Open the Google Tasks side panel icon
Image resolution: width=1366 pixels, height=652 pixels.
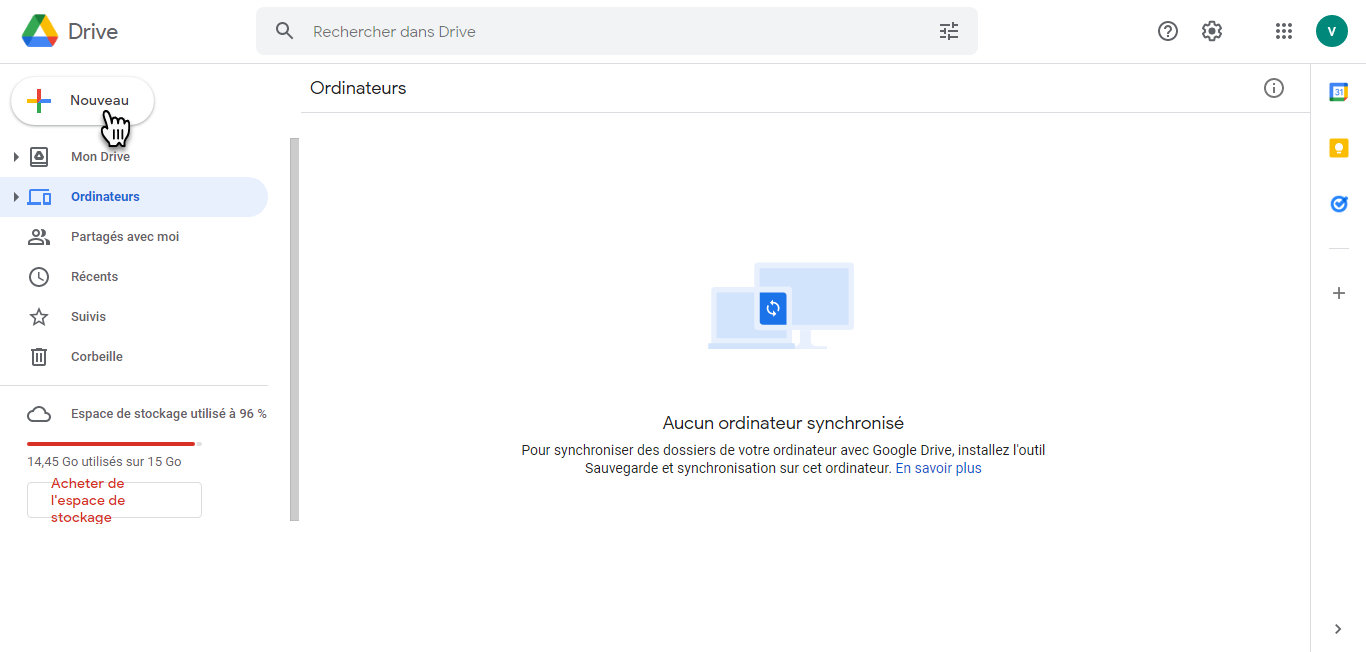tap(1338, 204)
